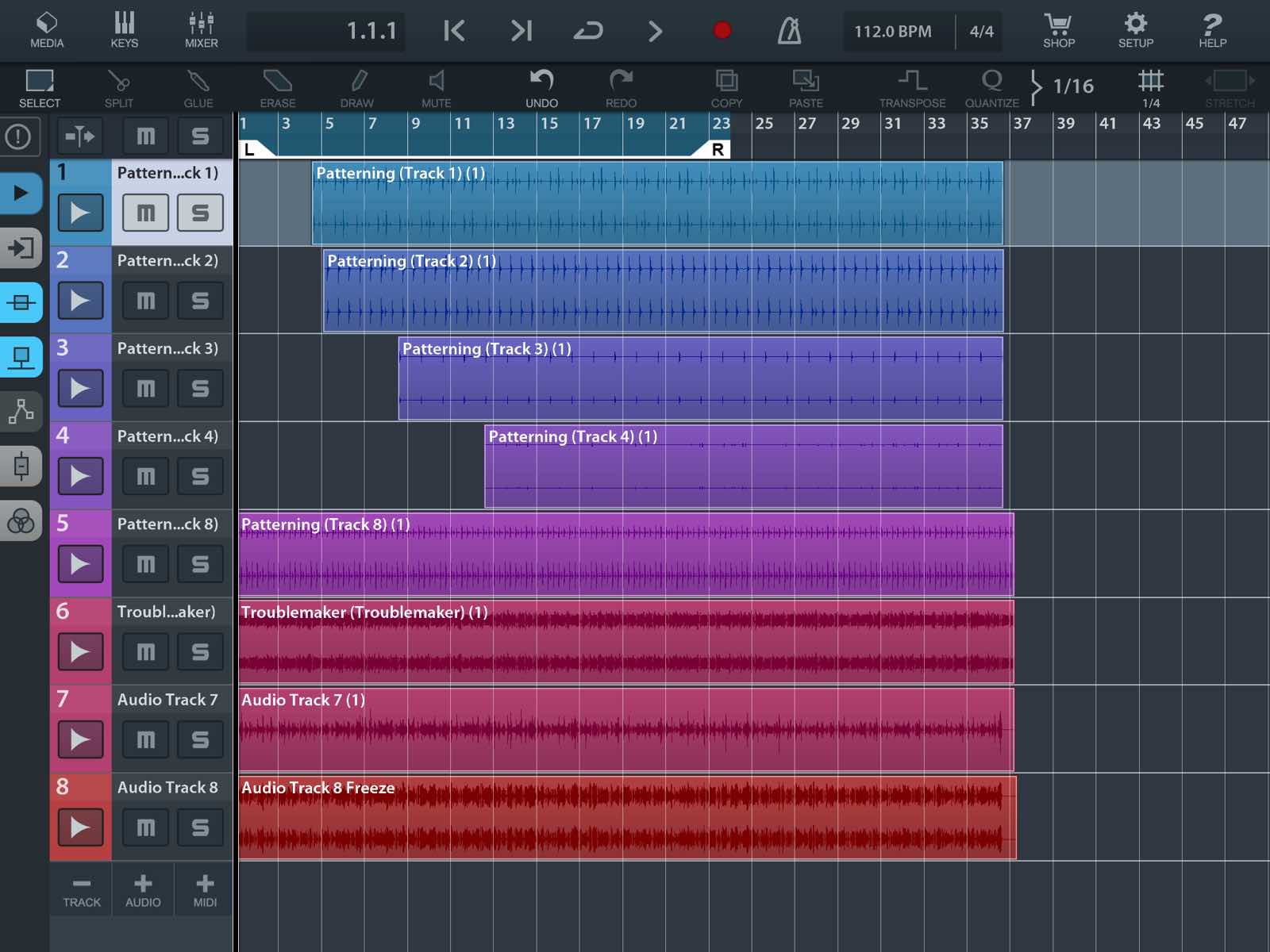Image resolution: width=1270 pixels, height=952 pixels.
Task: Click track 2 play/monitor button
Action: click(x=80, y=301)
